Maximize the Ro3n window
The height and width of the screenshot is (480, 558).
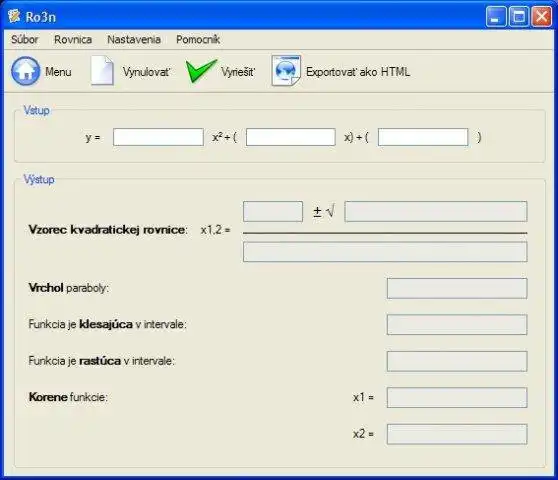click(518, 17)
